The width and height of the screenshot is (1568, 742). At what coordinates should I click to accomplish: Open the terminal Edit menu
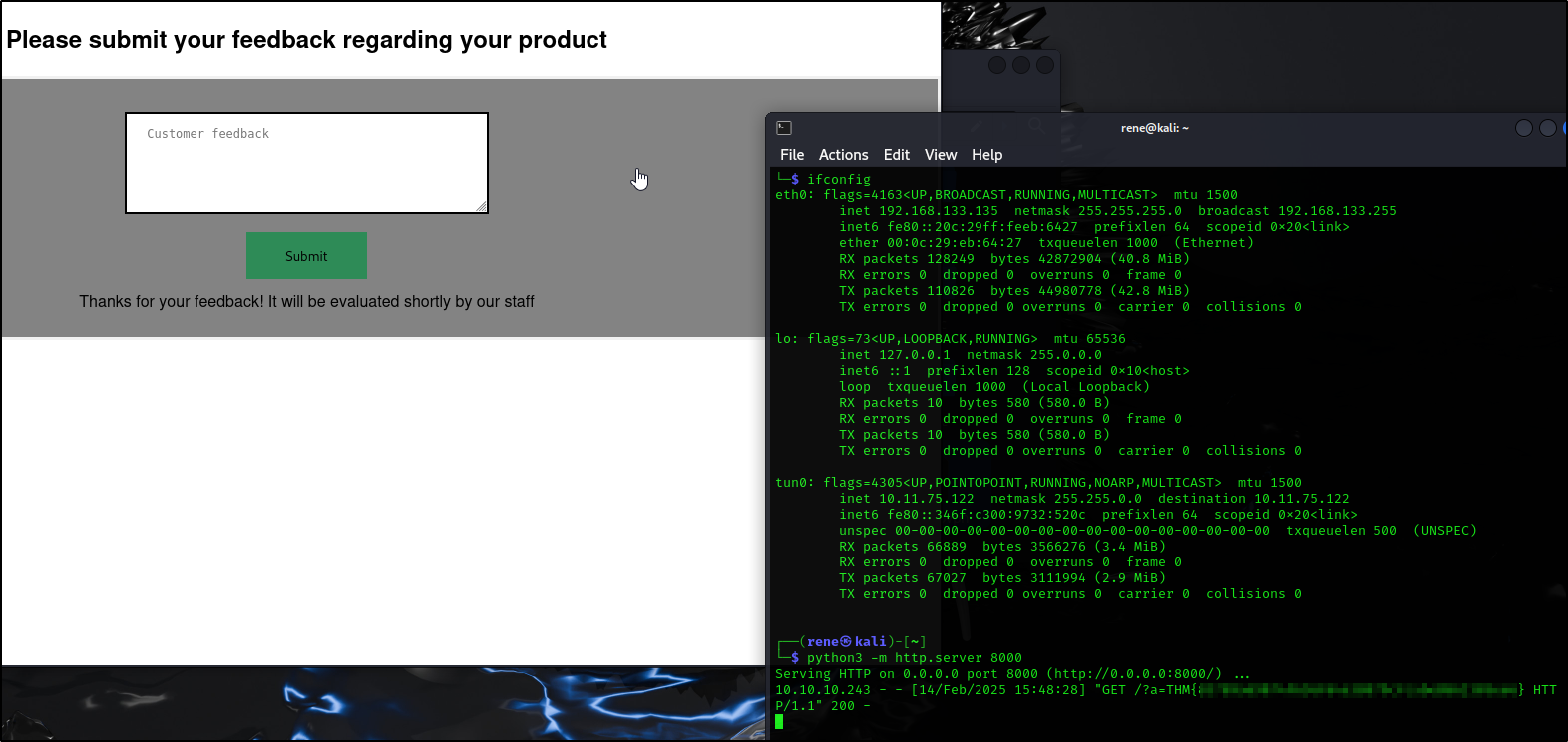[896, 155]
